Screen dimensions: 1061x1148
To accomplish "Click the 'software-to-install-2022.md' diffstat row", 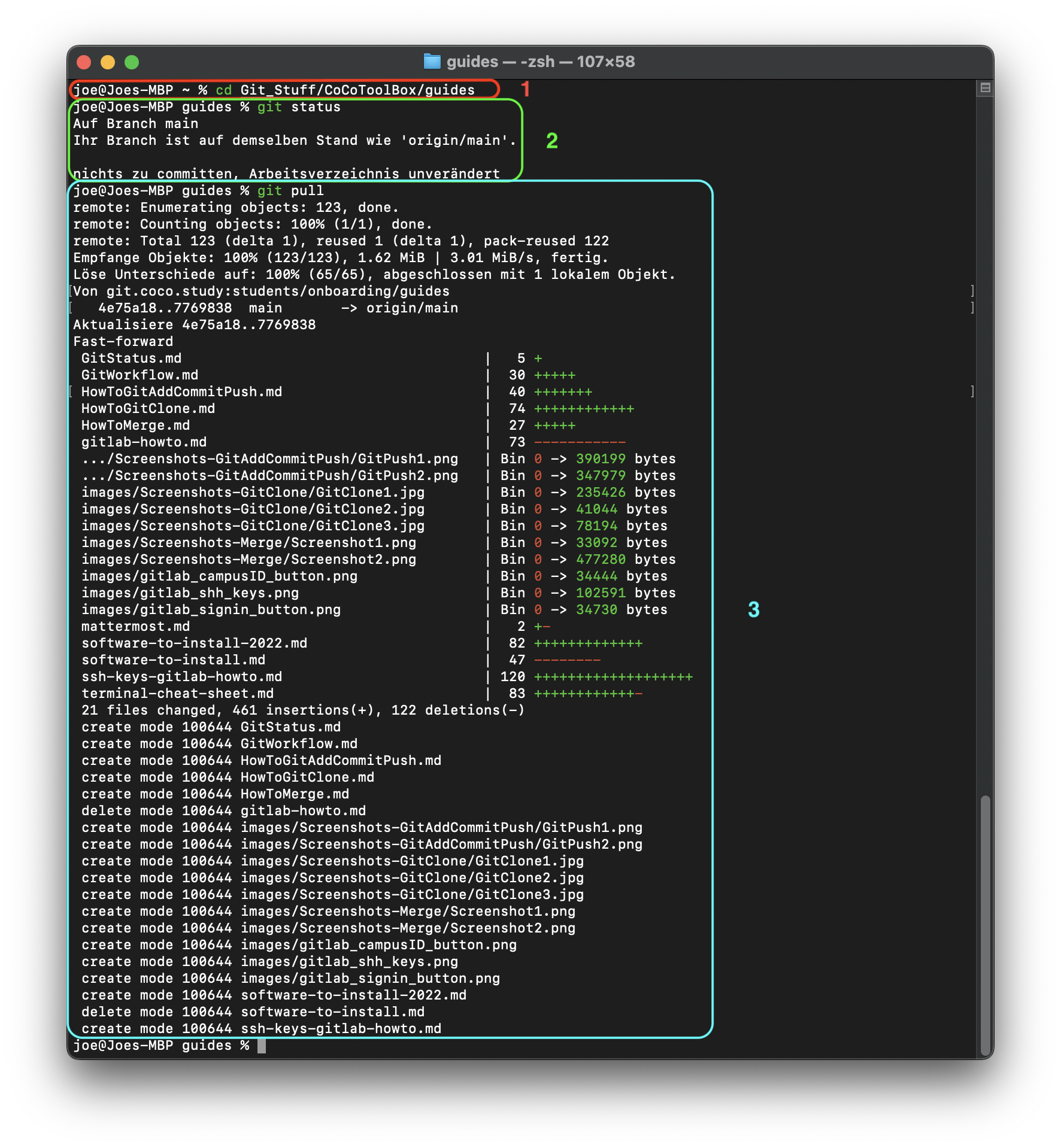I will coord(362,643).
